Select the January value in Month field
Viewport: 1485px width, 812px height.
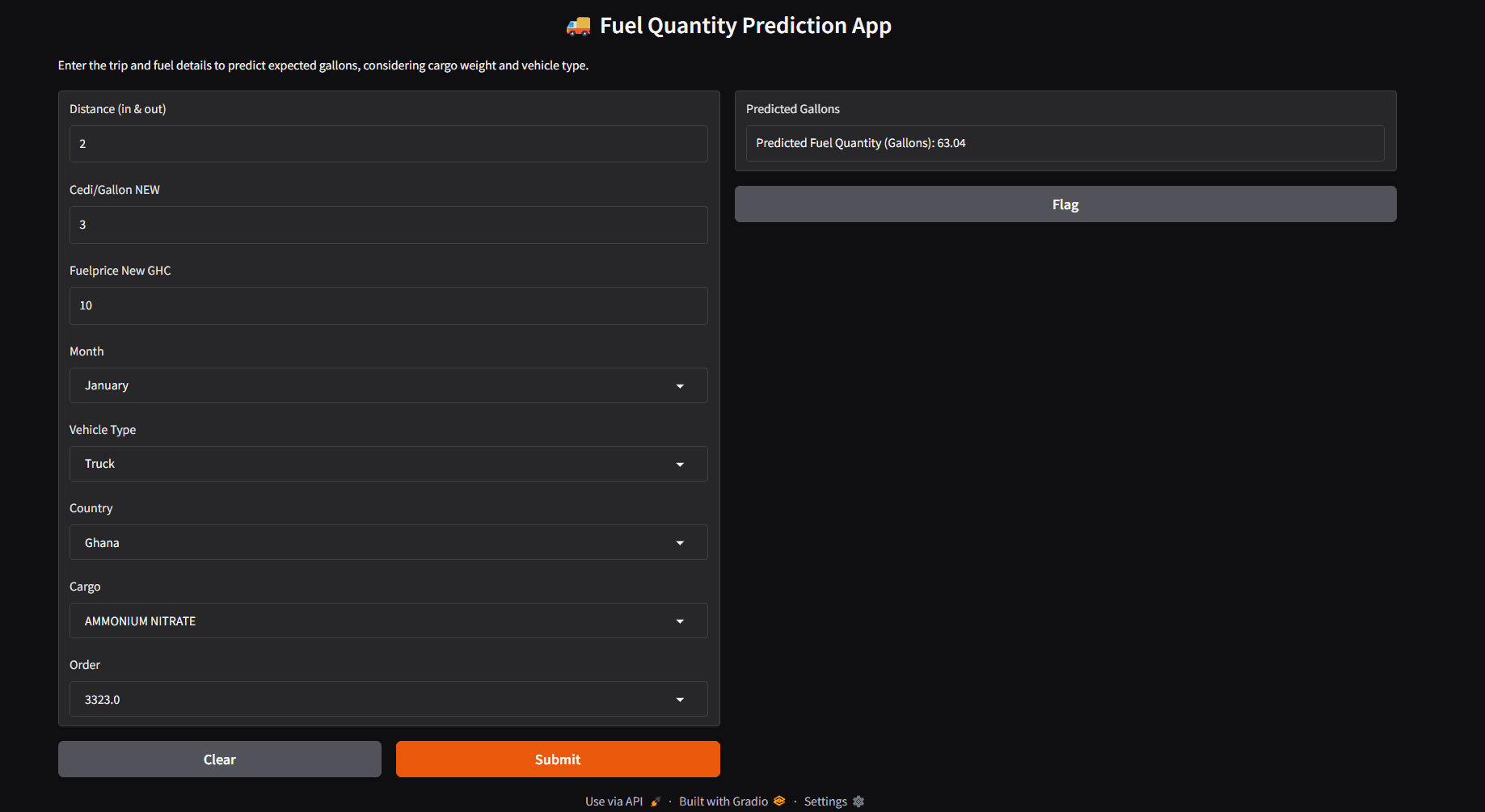tap(107, 385)
